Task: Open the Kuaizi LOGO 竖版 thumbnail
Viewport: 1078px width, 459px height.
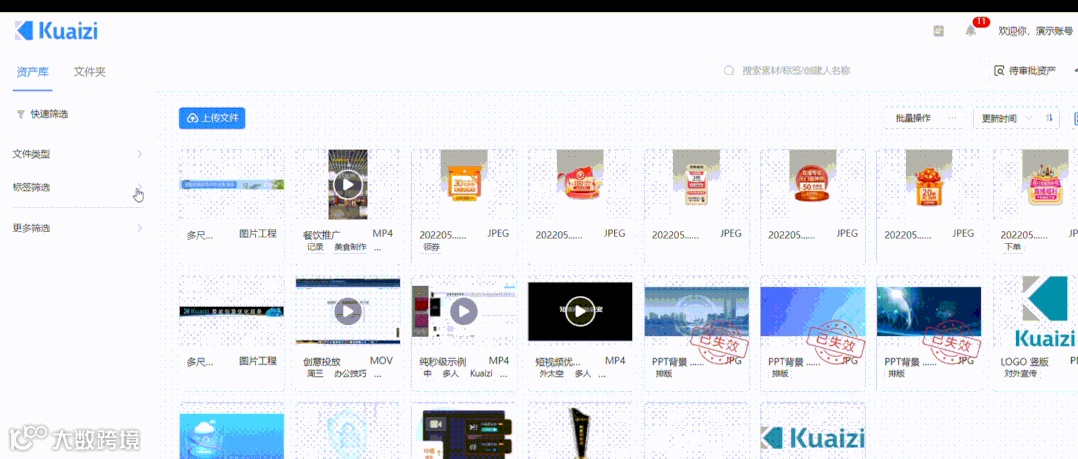Action: [x=1045, y=311]
